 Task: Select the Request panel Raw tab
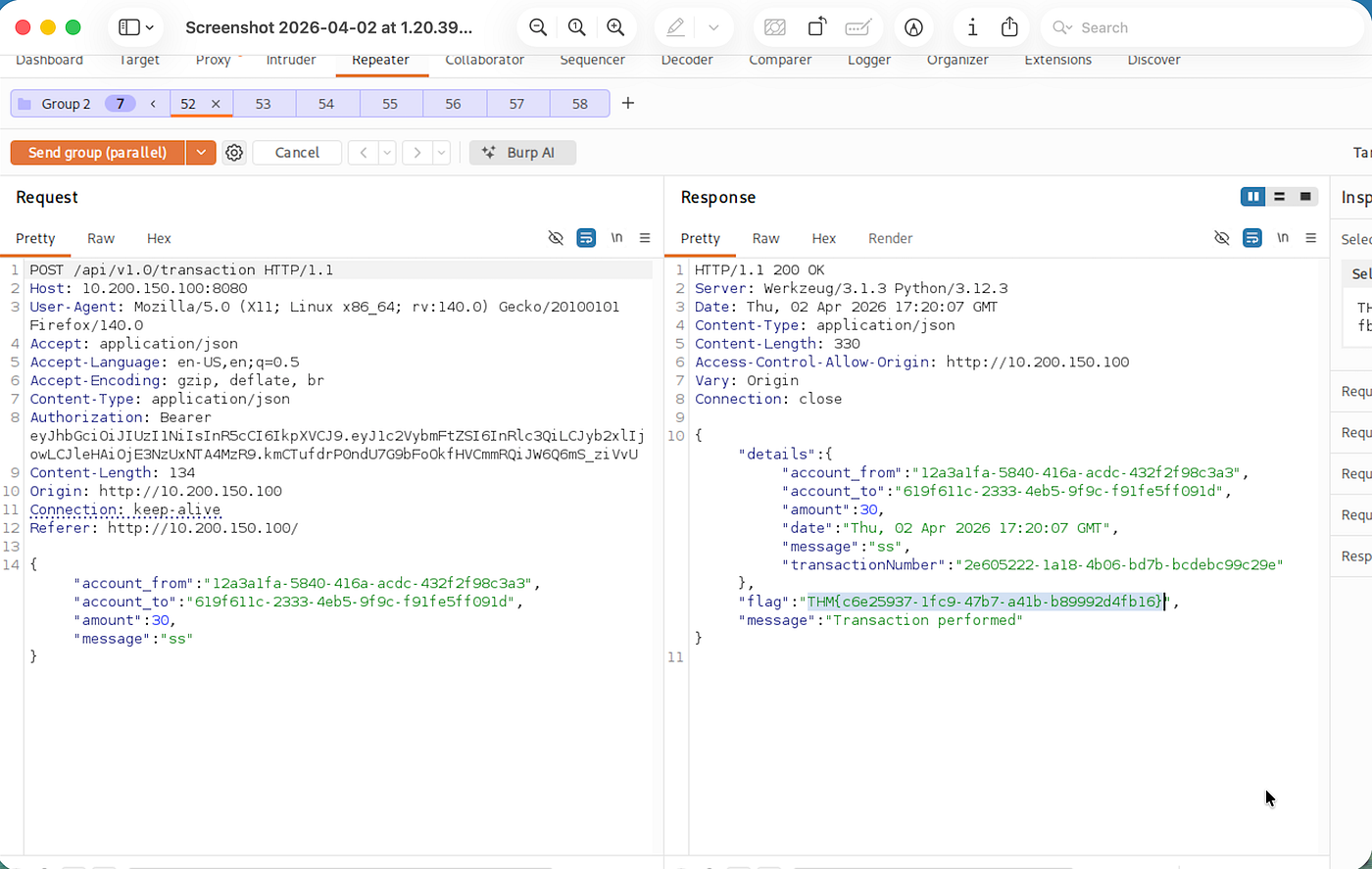pyautogui.click(x=101, y=238)
